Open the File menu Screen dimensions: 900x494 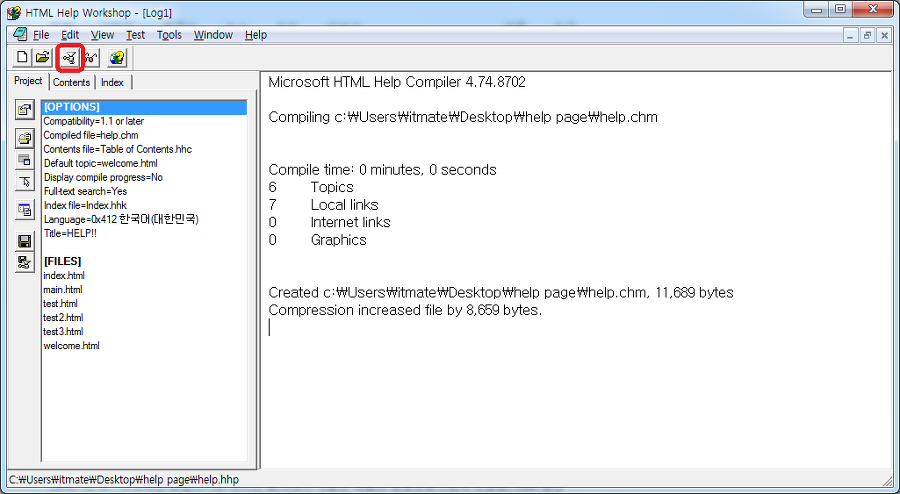click(x=41, y=35)
